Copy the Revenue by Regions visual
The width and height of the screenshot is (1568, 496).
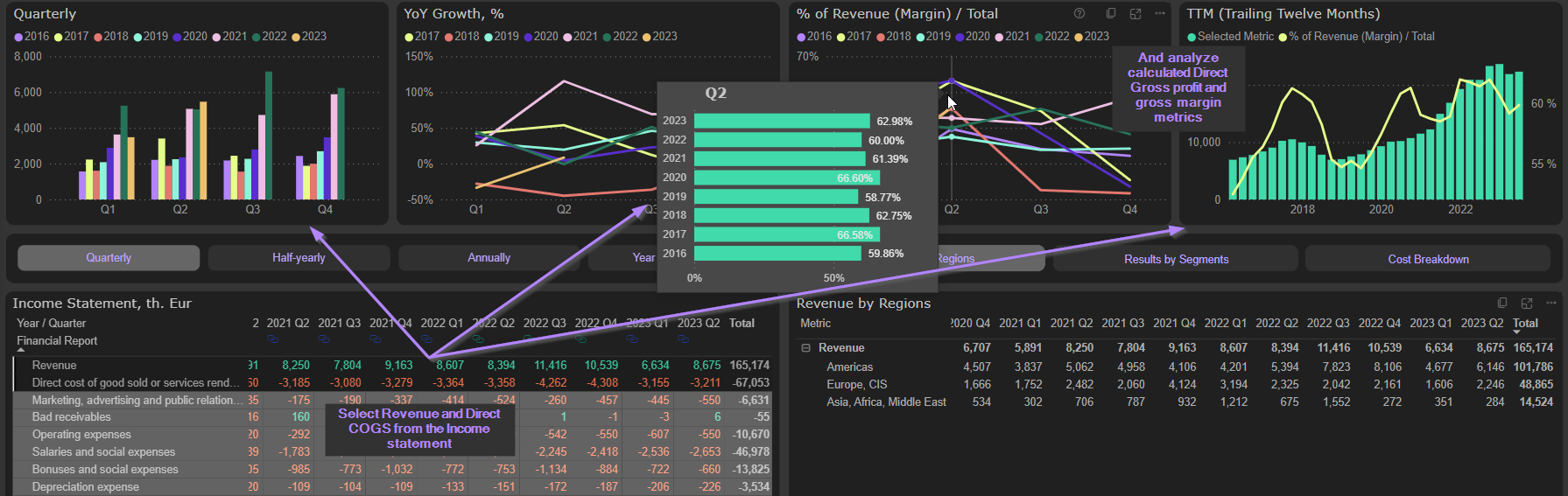pos(1502,303)
